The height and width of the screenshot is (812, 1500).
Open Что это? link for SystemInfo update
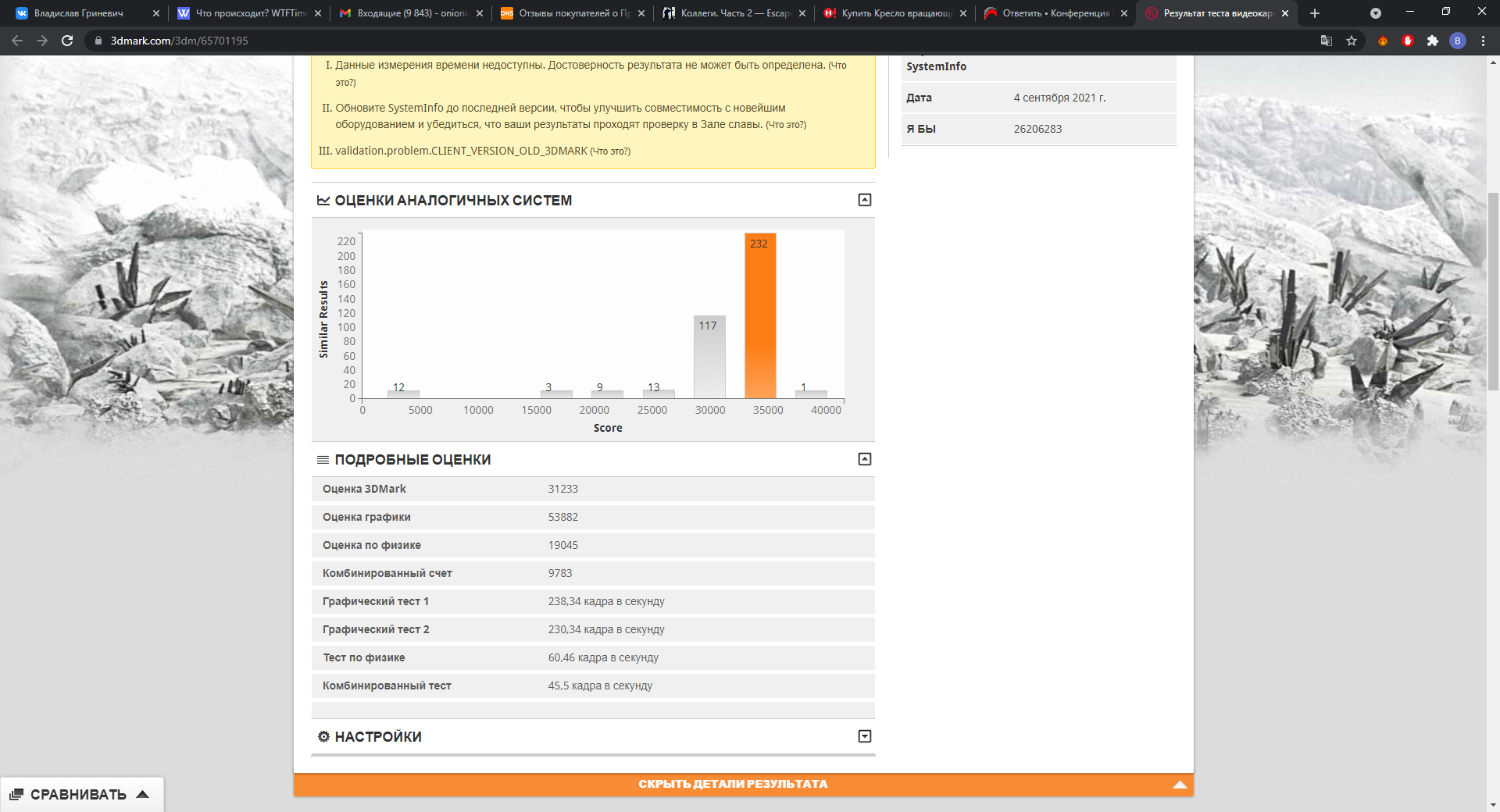(x=786, y=125)
